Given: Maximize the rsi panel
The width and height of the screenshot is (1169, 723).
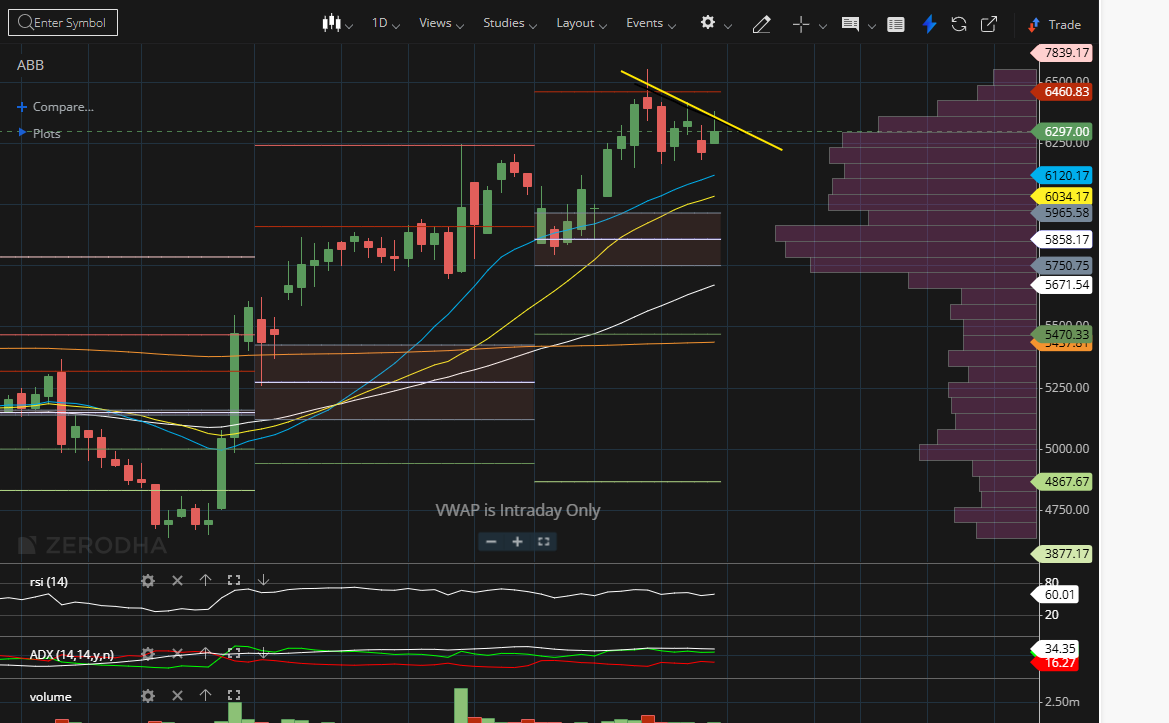Looking at the screenshot, I should pyautogui.click(x=234, y=580).
